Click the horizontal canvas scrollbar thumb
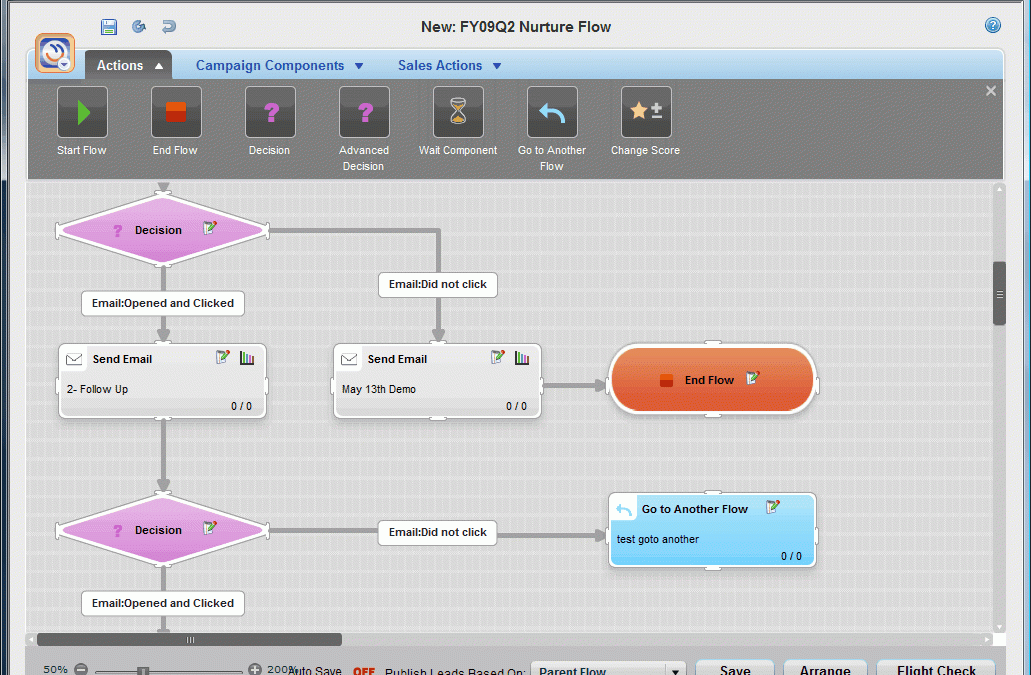This screenshot has height=675, width=1031. point(189,640)
